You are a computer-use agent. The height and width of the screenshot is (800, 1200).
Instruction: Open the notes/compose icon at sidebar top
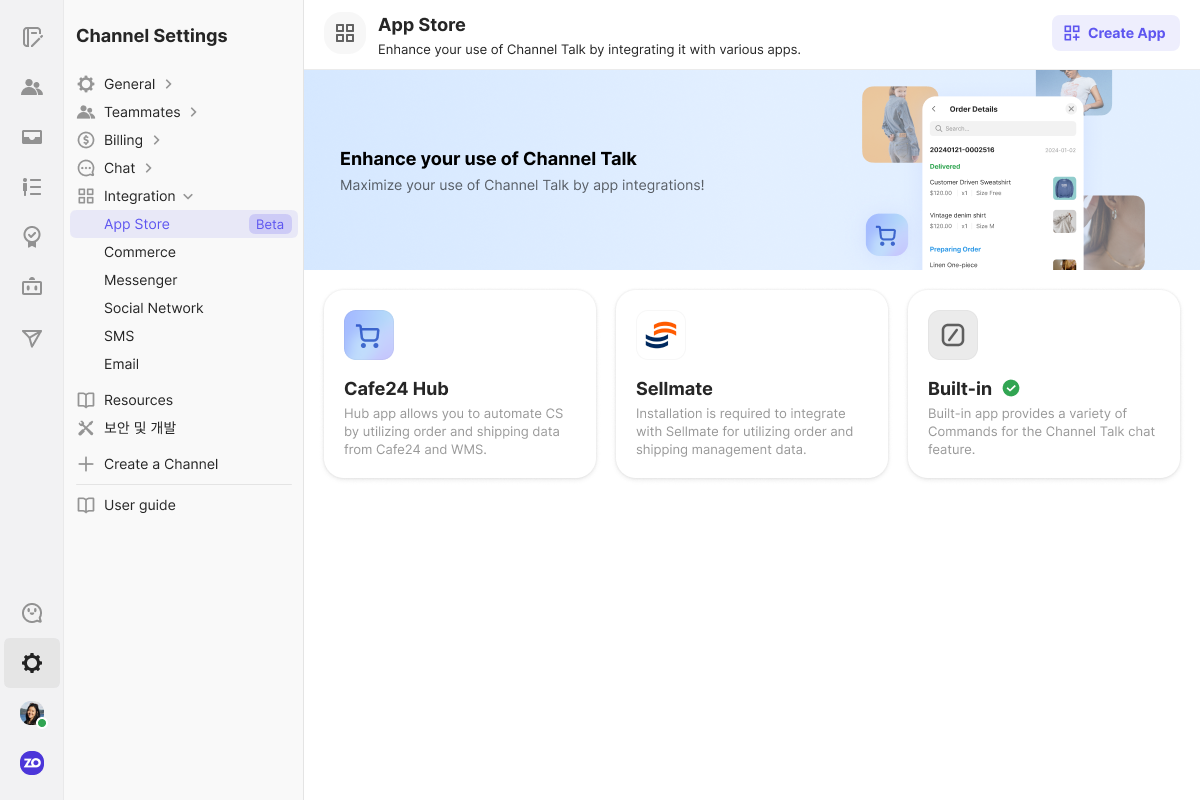[x=32, y=37]
